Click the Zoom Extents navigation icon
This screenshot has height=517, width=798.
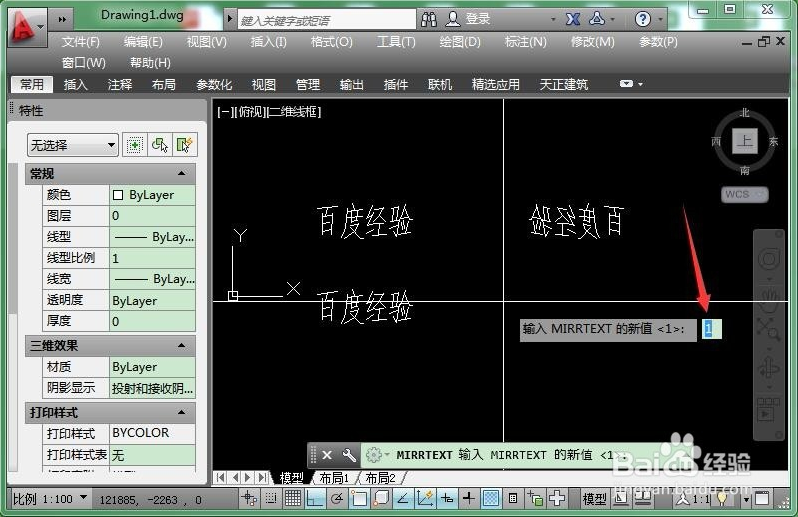[768, 329]
